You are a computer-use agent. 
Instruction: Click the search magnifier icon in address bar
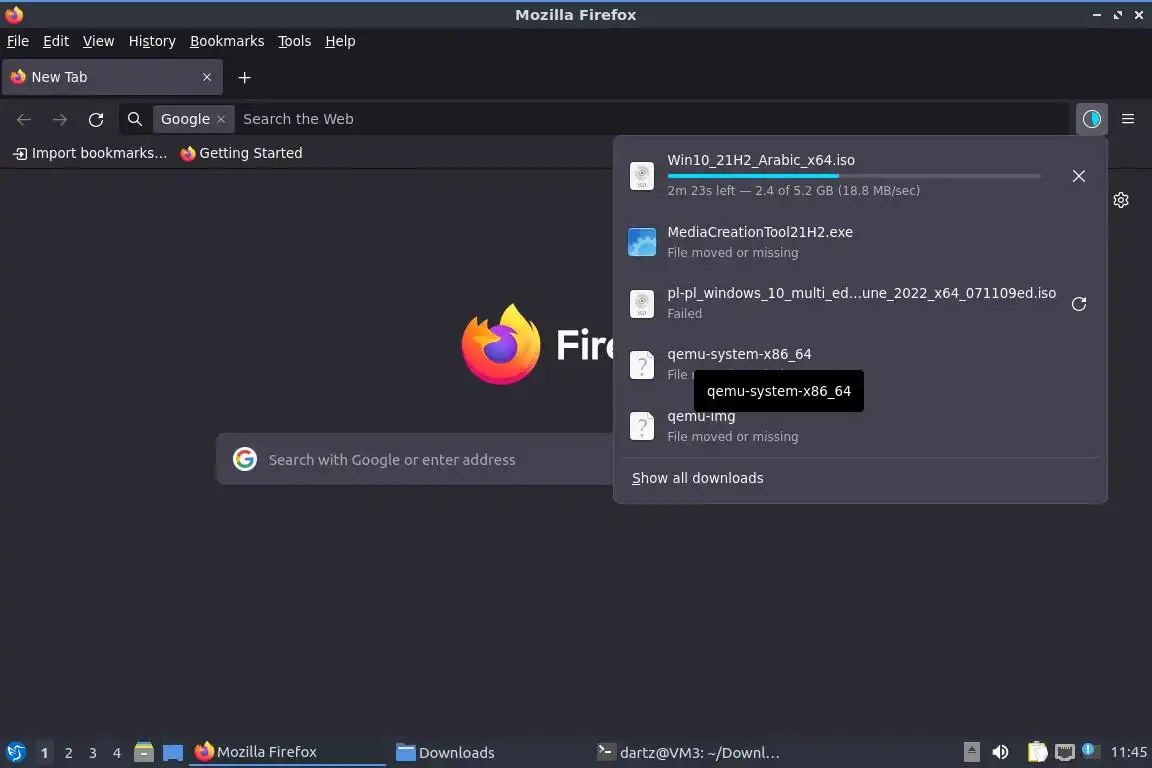[134, 119]
